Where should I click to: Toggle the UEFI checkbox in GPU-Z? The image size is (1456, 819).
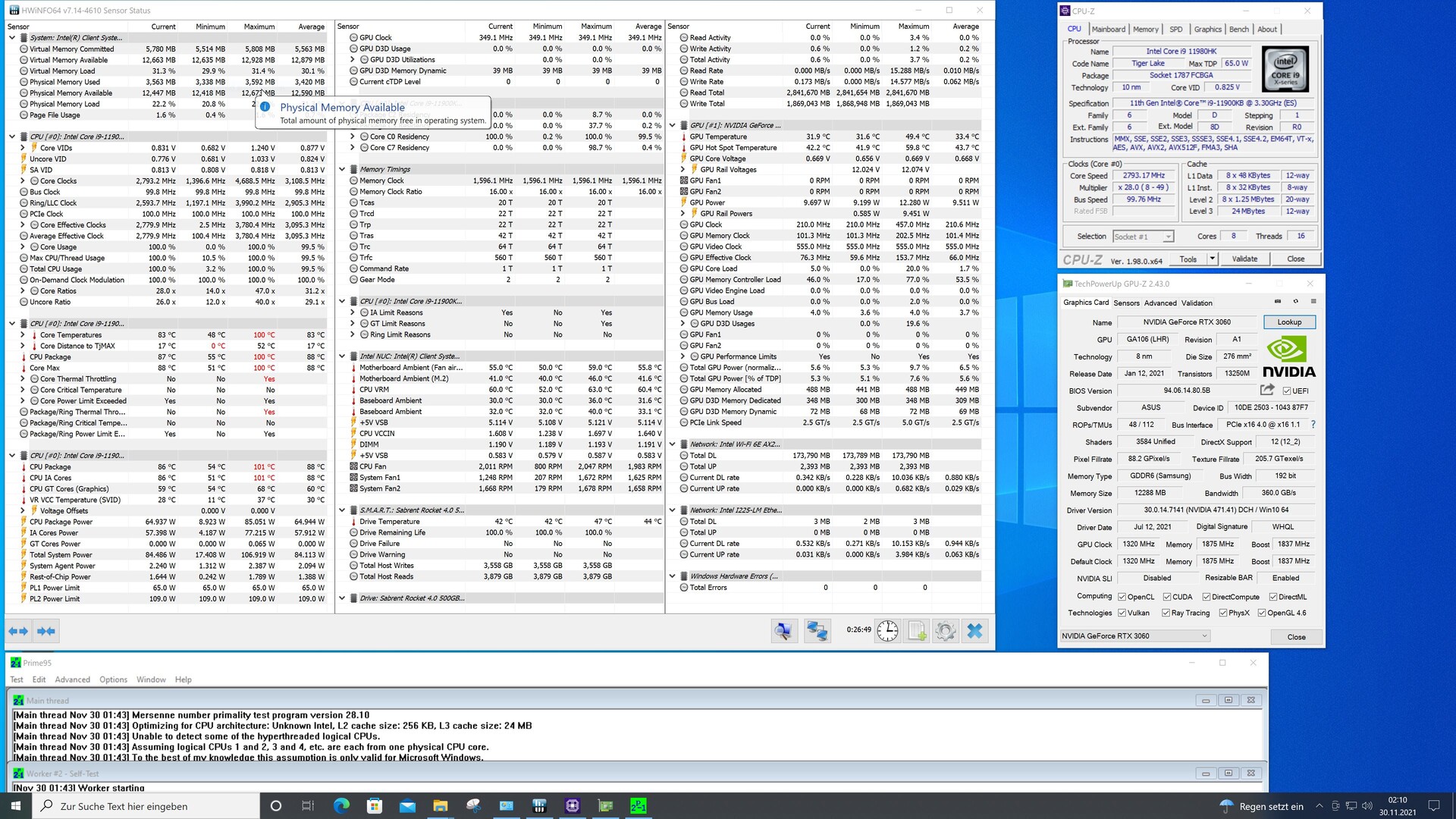tap(1287, 391)
